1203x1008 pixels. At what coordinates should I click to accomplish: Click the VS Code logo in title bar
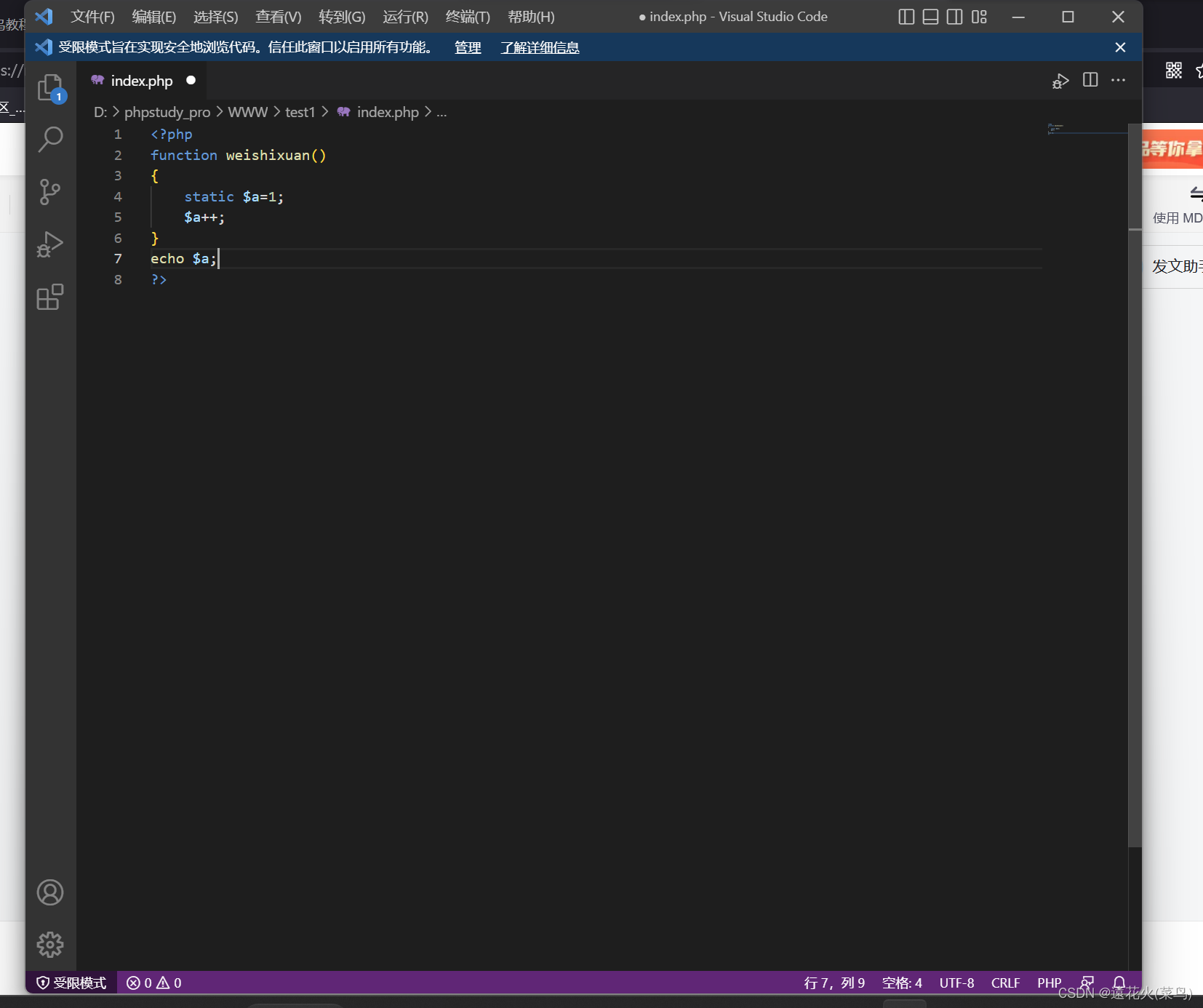point(44,16)
